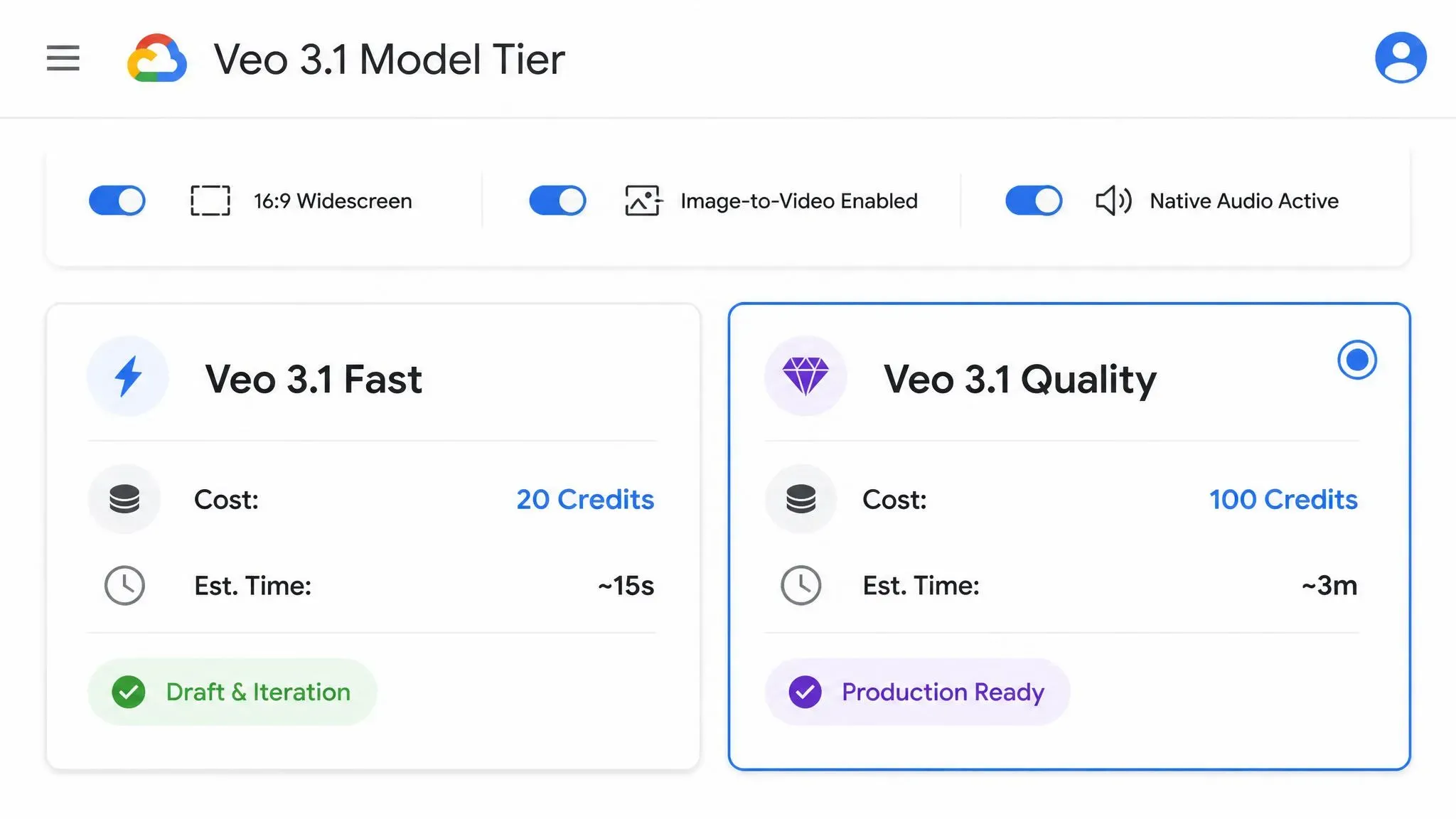Turn off Native Audio switch

coord(1034,200)
